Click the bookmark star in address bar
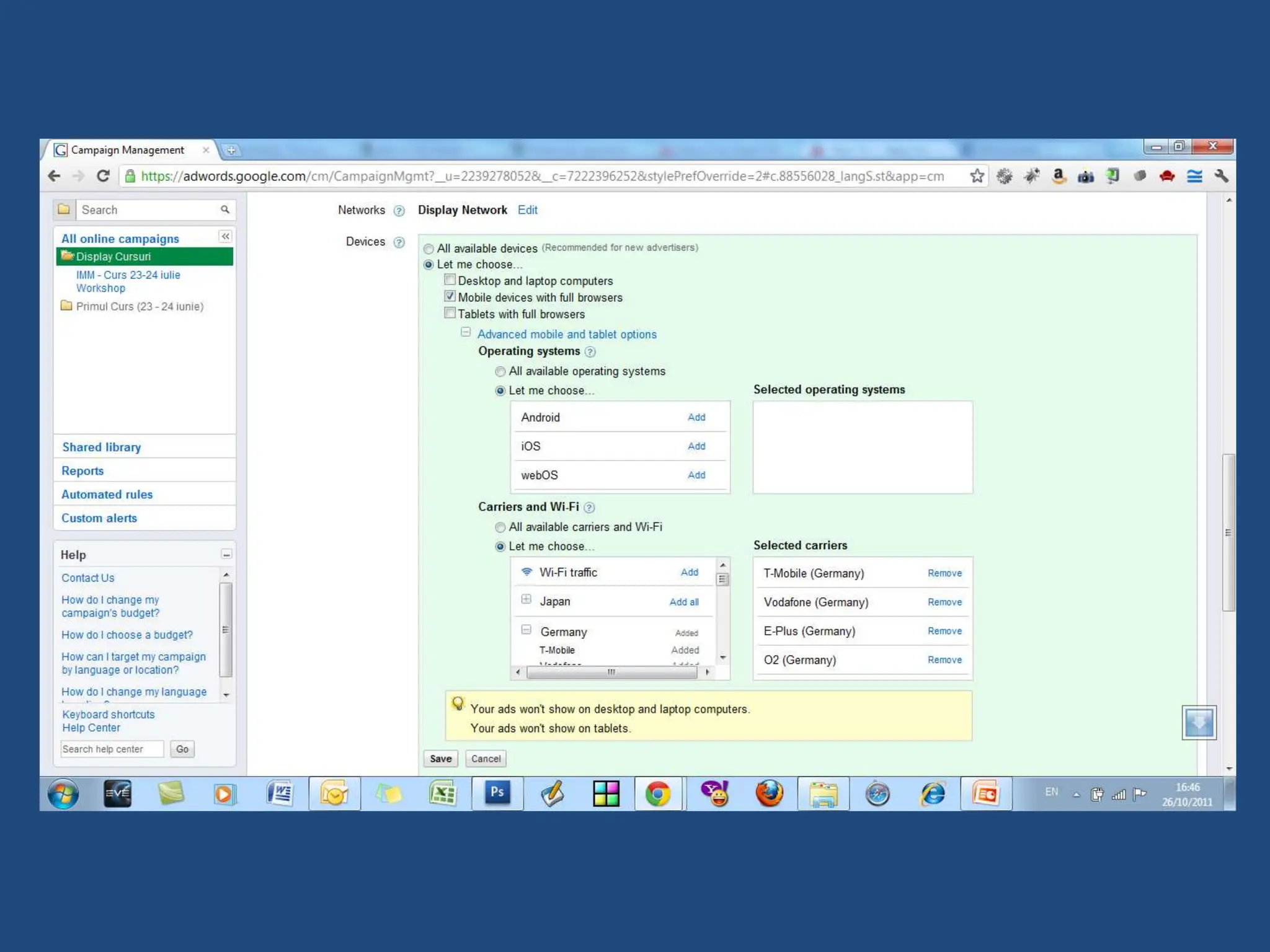The width and height of the screenshot is (1270, 952). (x=977, y=176)
